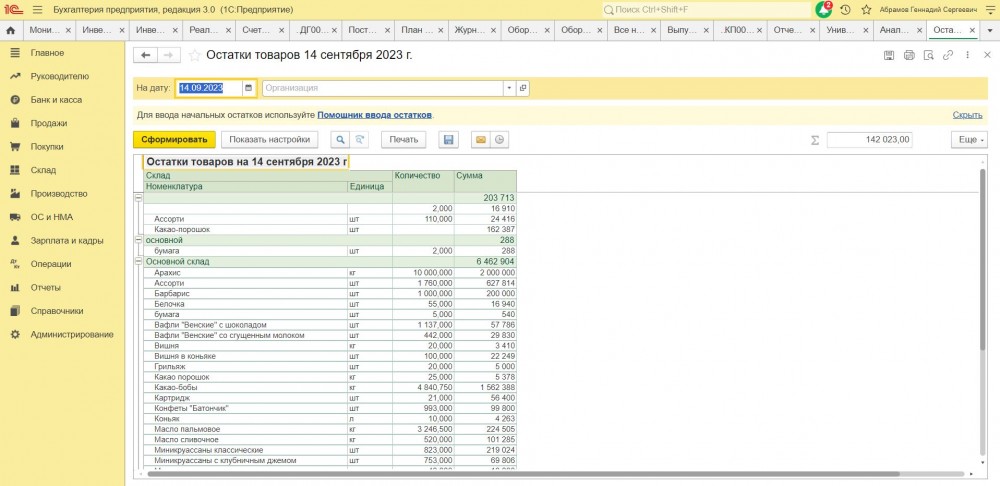Send report by email envelope icon
1000x486 pixels.
(x=480, y=140)
